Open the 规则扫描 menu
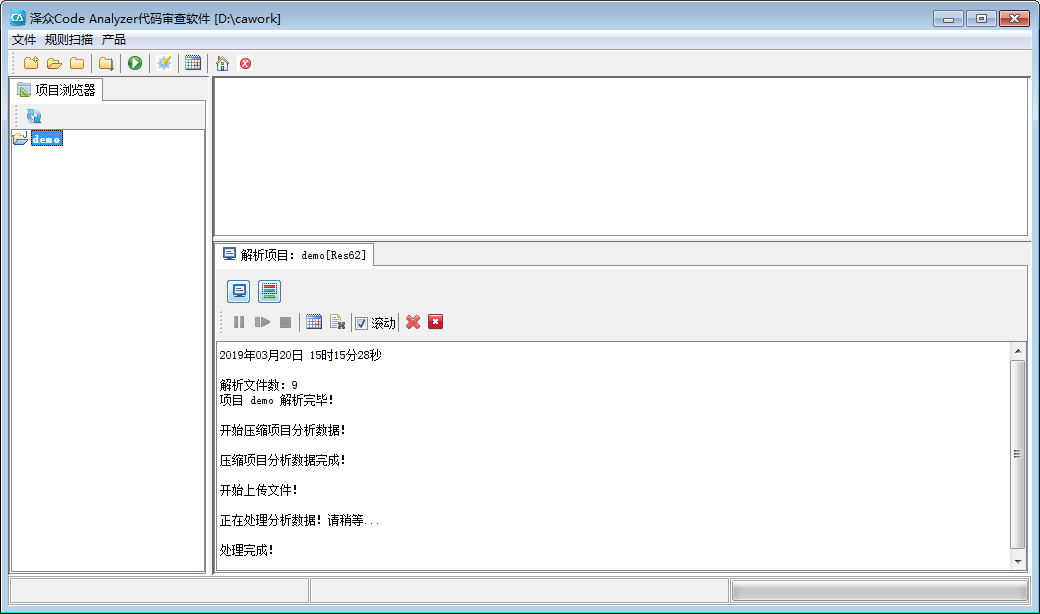Screen dimensions: 1040x614 (69, 40)
